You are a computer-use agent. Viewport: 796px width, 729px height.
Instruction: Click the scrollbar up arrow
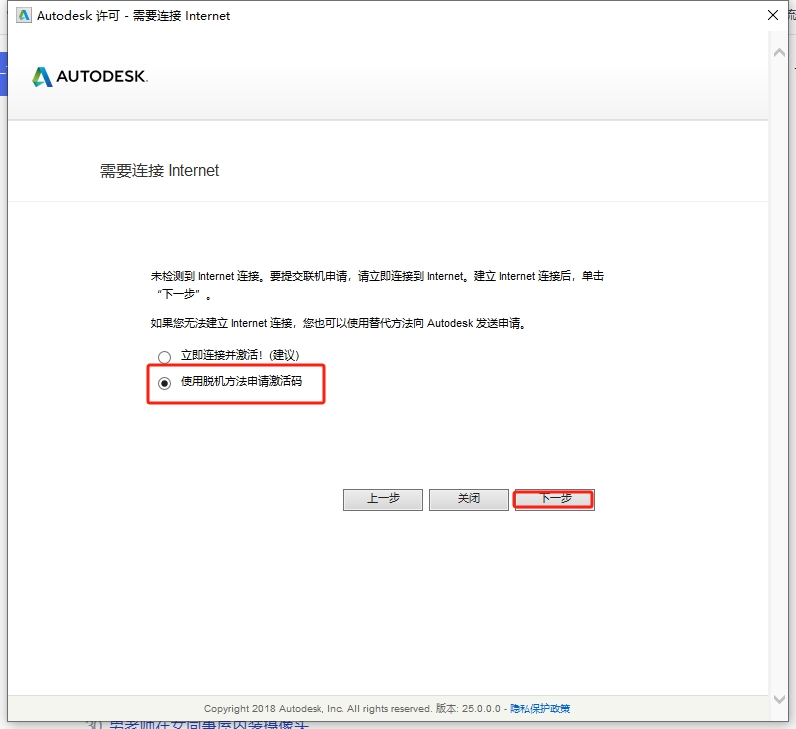point(779,53)
